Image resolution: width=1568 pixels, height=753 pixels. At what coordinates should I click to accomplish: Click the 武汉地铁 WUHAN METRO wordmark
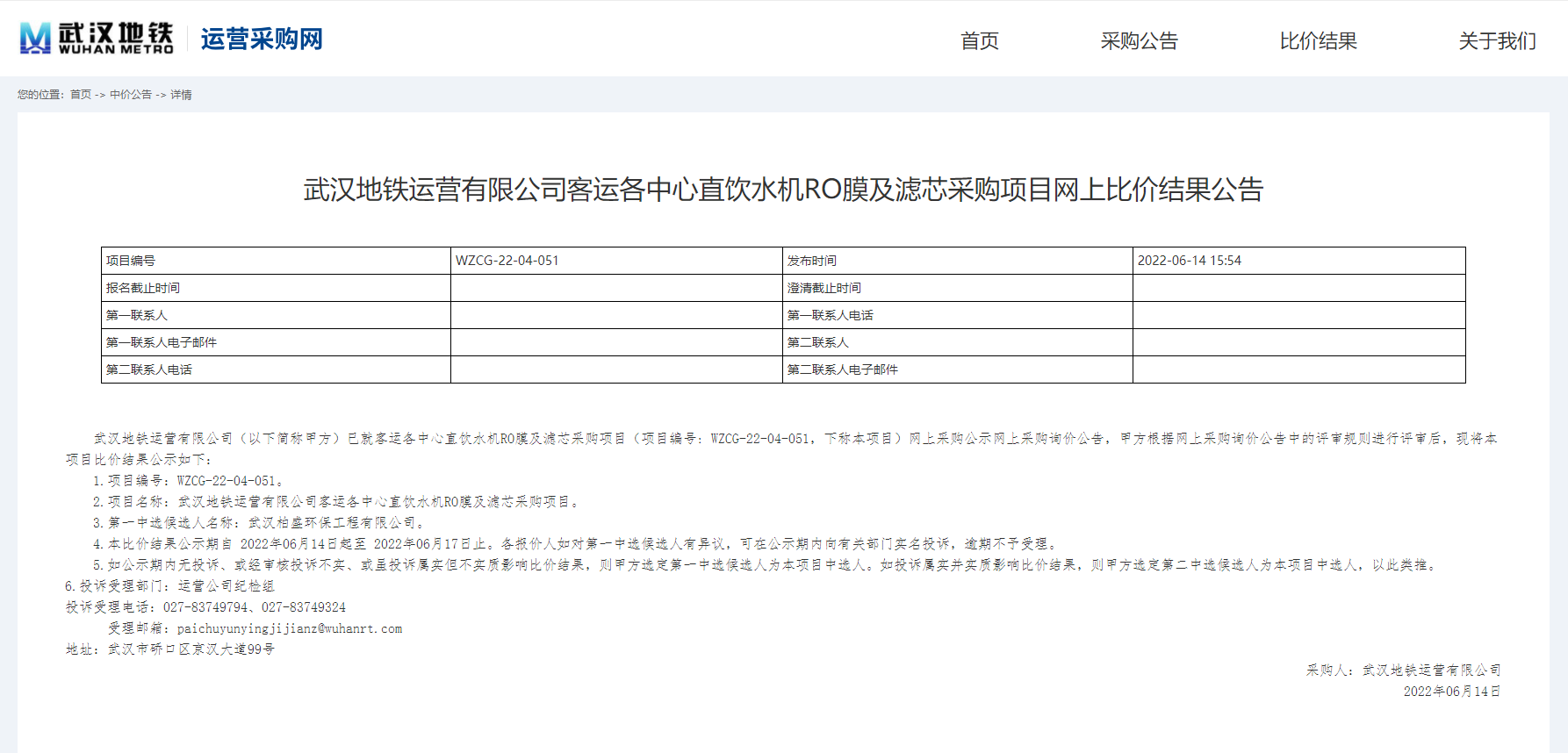[115, 39]
